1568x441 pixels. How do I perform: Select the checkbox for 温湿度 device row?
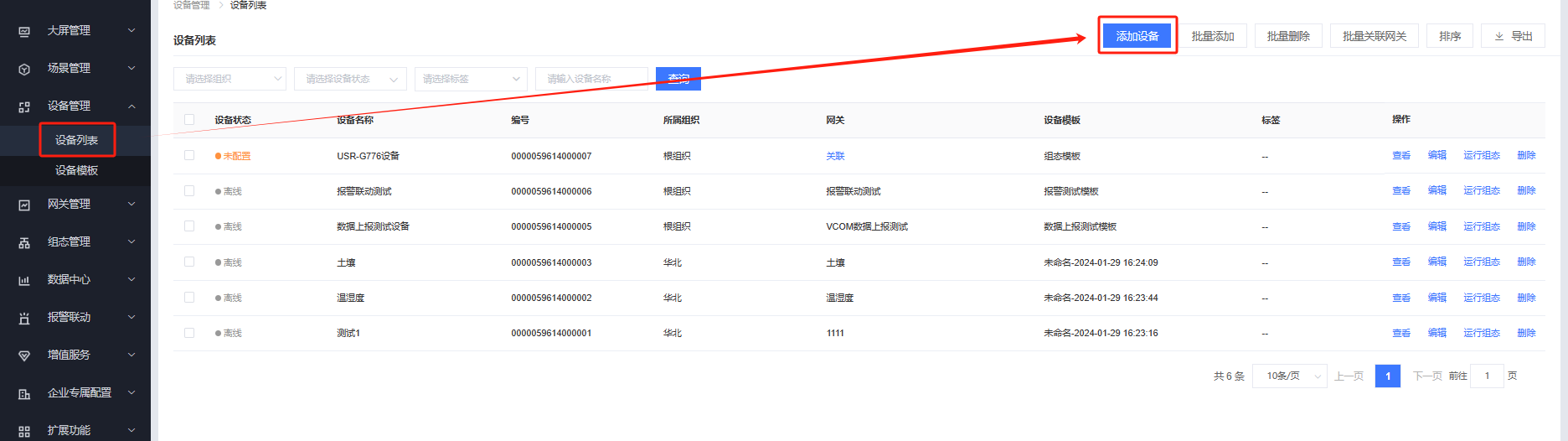(x=189, y=298)
